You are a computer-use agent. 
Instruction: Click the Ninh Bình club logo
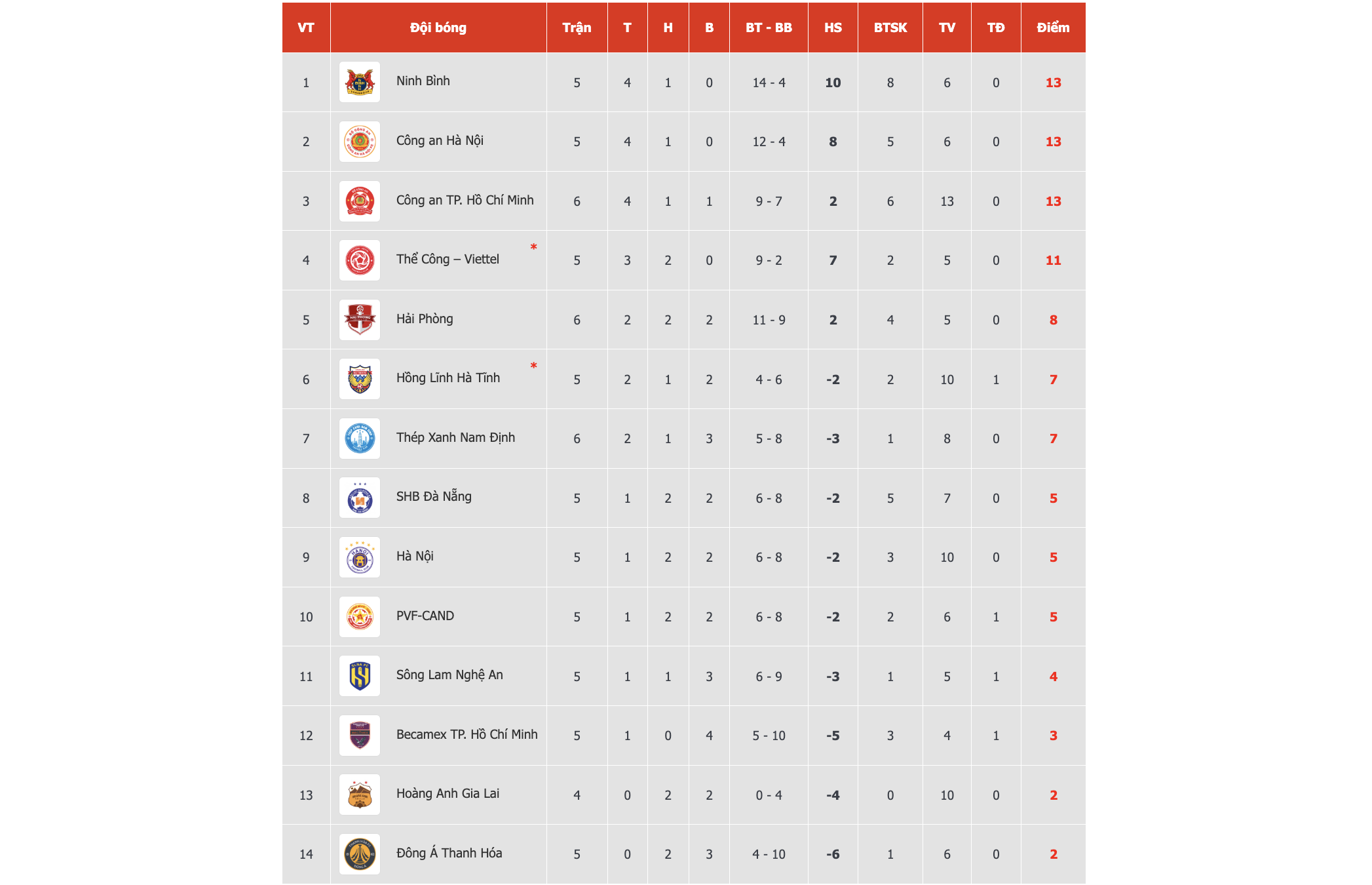[x=360, y=82]
